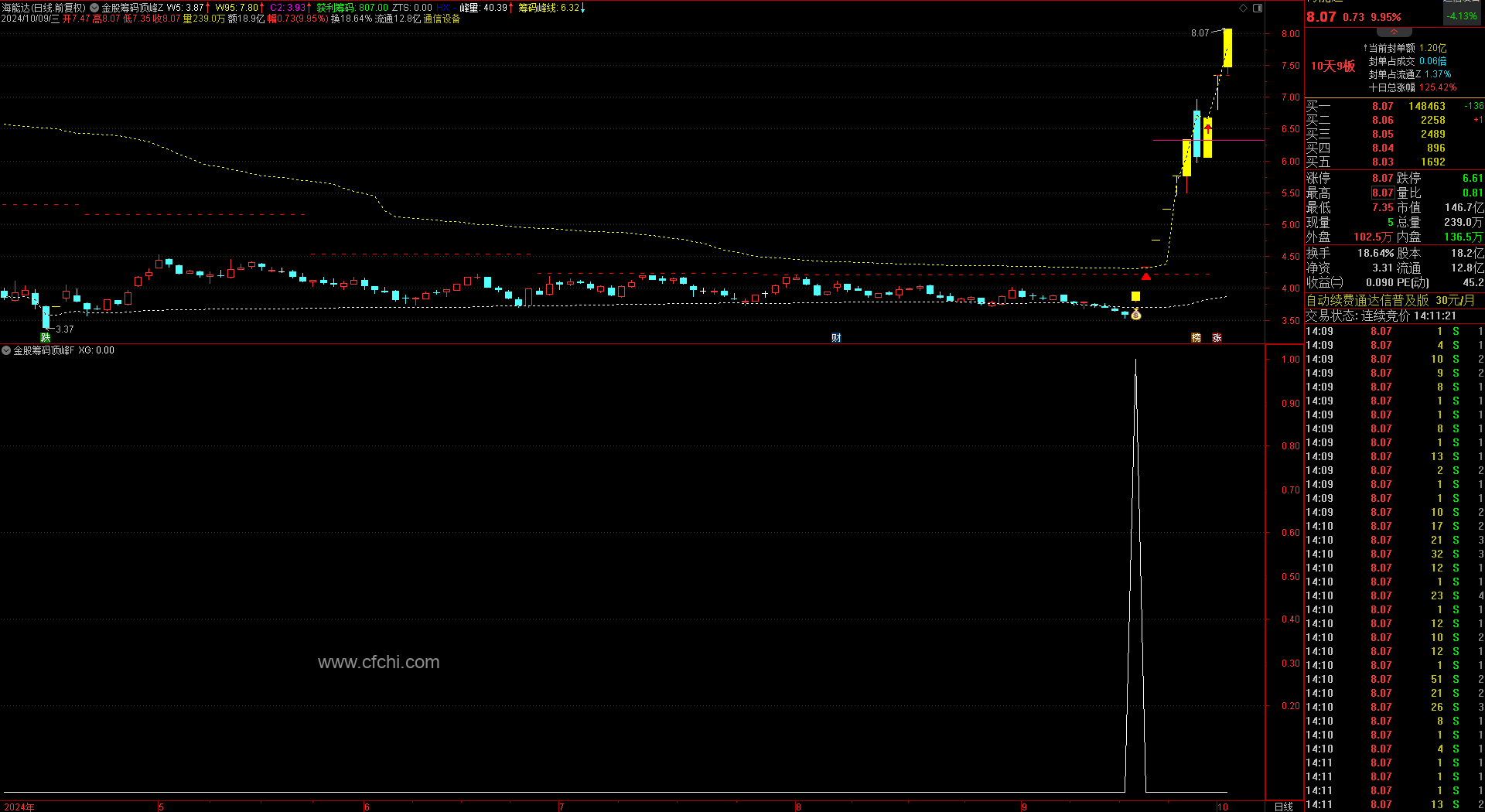The image size is (1485, 812).
Task: Click the 跌停 6.61 price value
Action: point(1473,178)
